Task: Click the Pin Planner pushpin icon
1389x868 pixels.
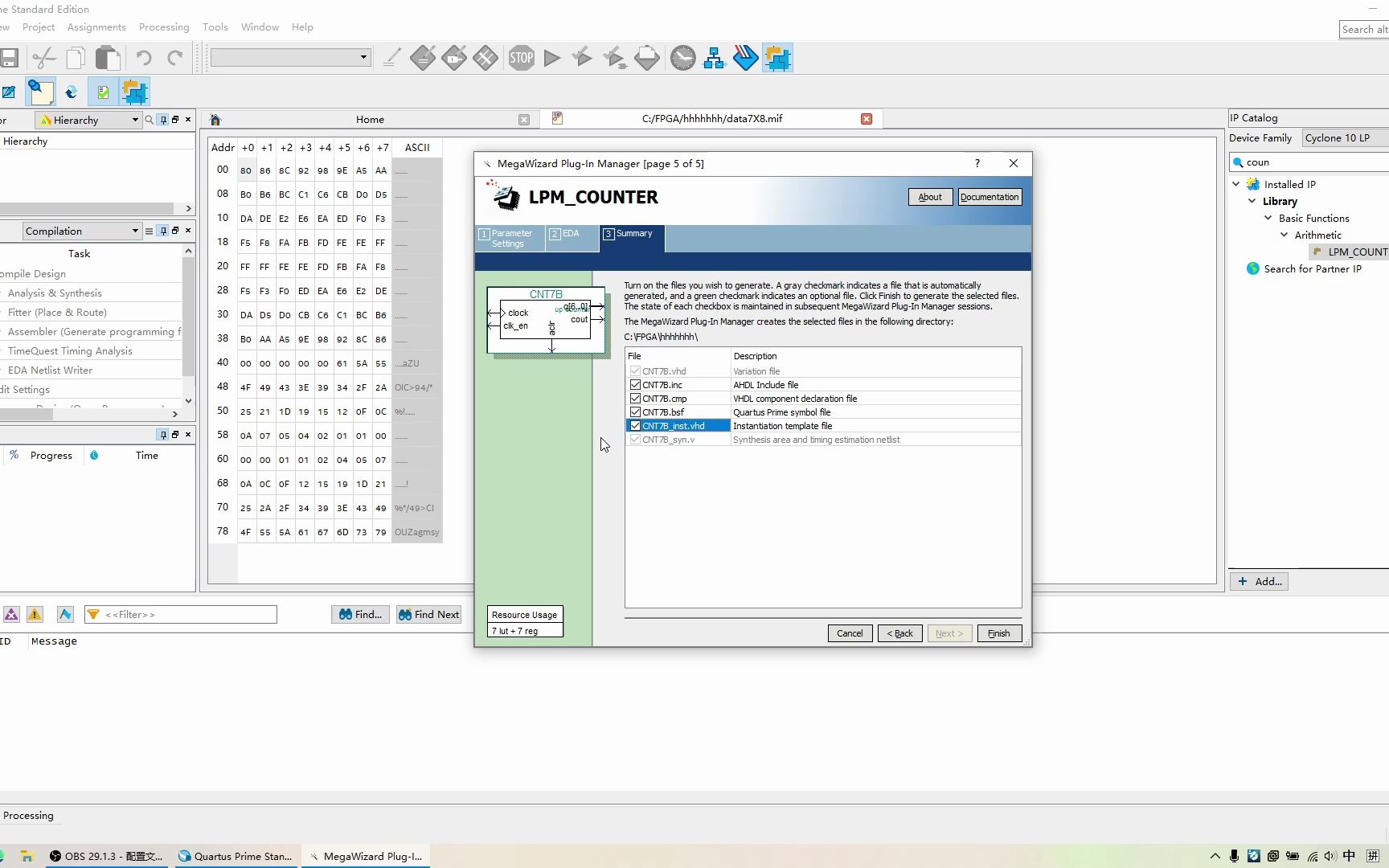Action: 40,92
